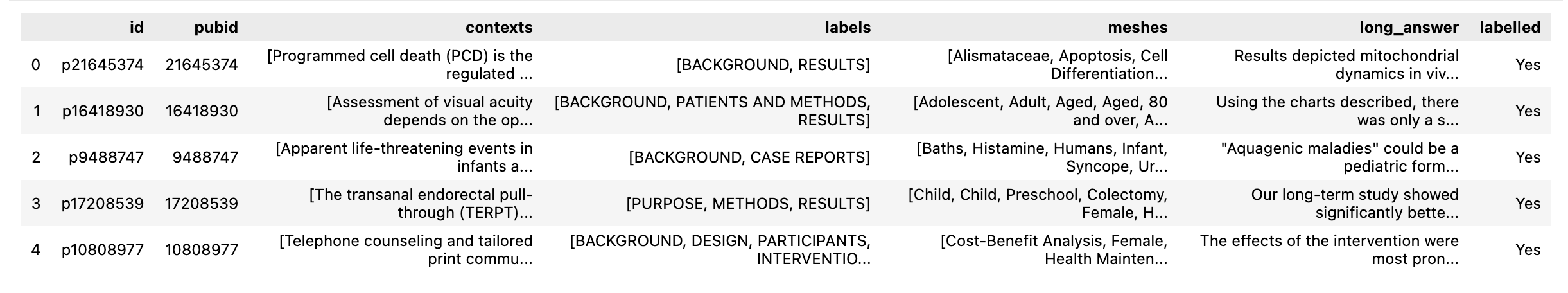Select the 'labels' column header
Viewport: 1568px width, 293px height.
[848, 28]
